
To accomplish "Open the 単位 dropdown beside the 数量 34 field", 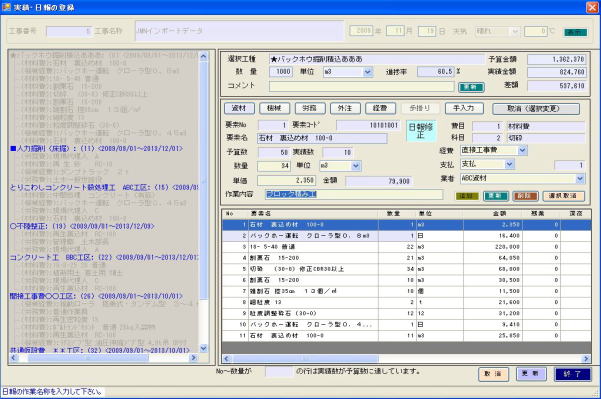I will click(356, 166).
